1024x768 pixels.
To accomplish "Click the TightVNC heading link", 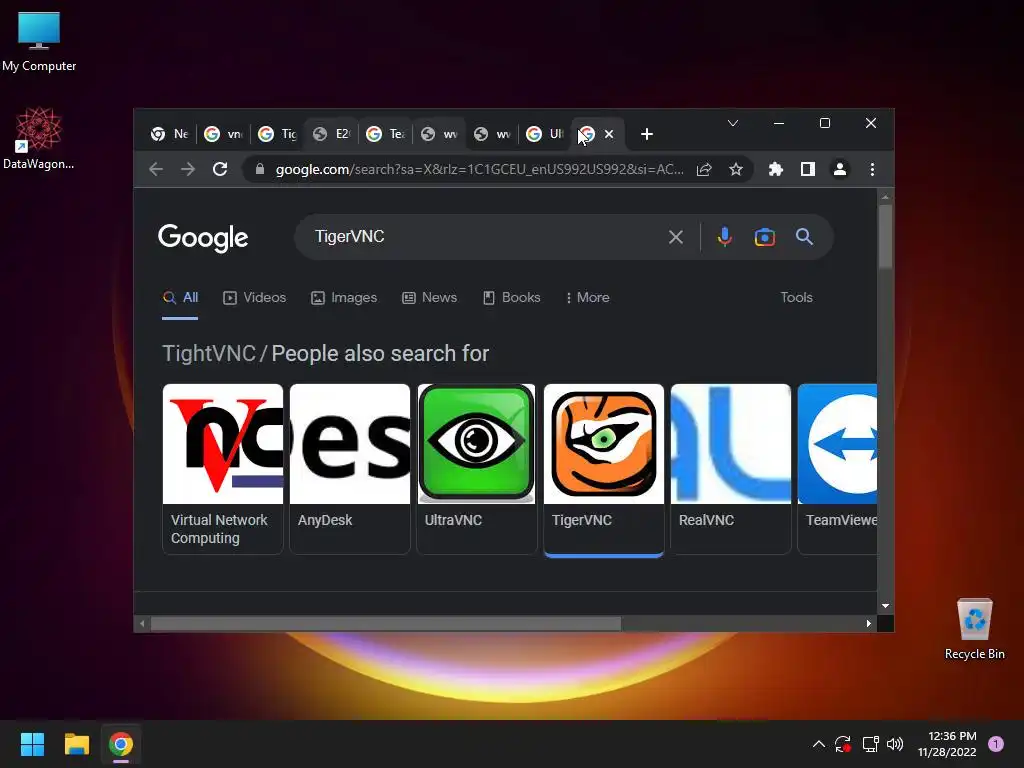I will click(208, 353).
